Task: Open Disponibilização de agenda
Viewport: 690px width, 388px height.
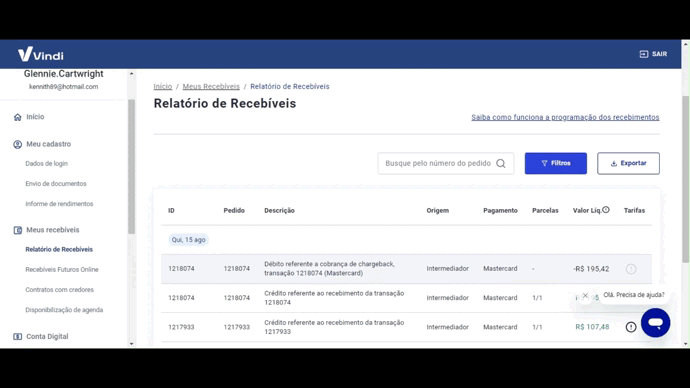Action: tap(64, 310)
